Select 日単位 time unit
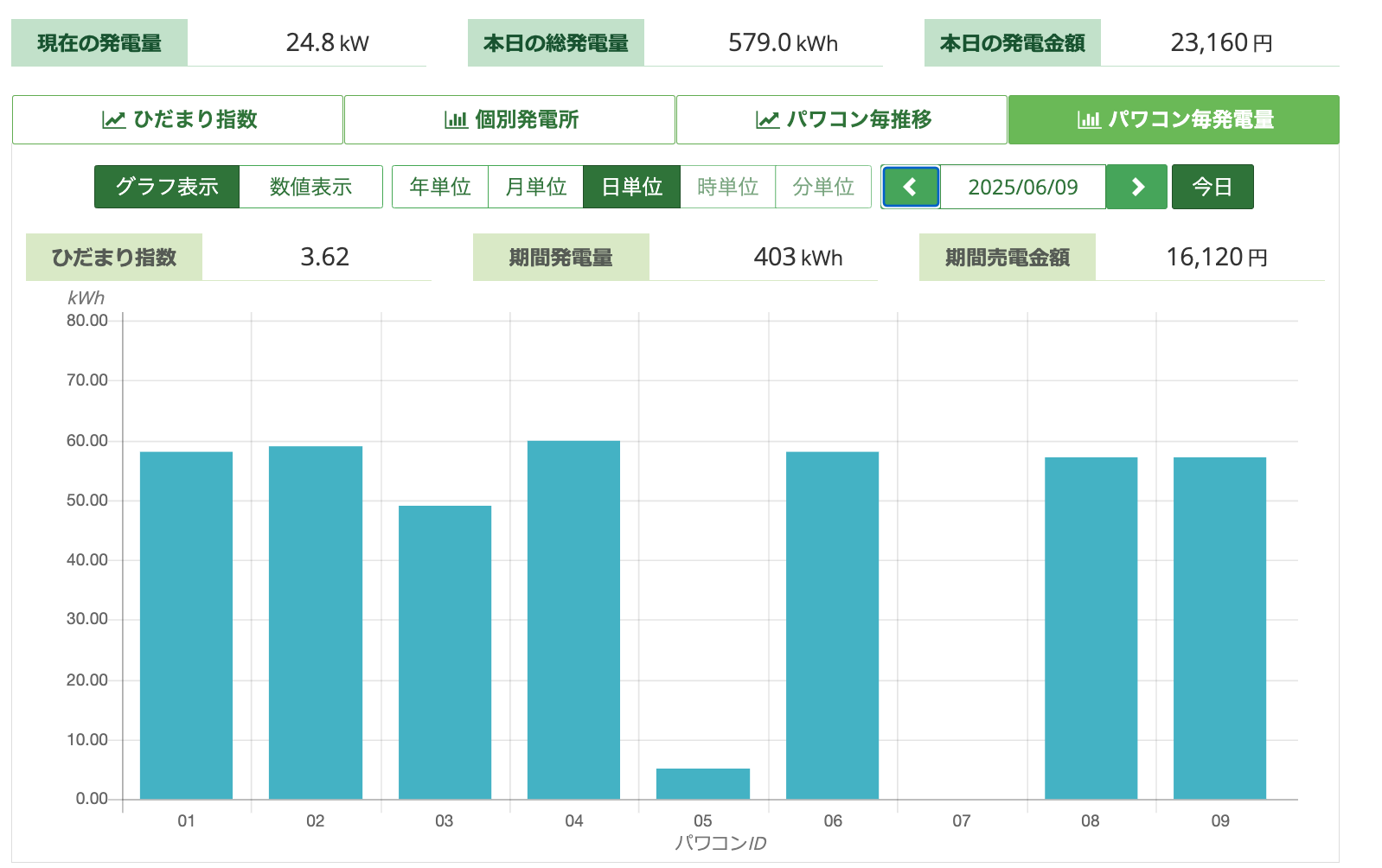Screen dimensions: 1382x868 pos(632,187)
